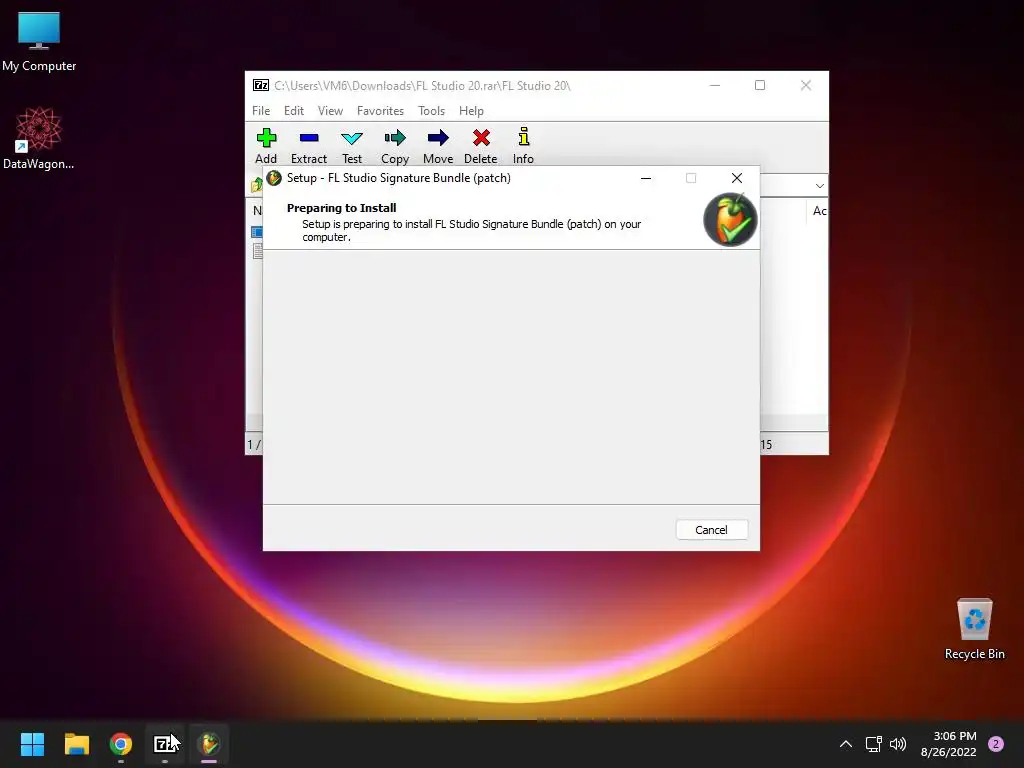
Task: Open Google Chrome from the taskbar
Action: point(121,744)
